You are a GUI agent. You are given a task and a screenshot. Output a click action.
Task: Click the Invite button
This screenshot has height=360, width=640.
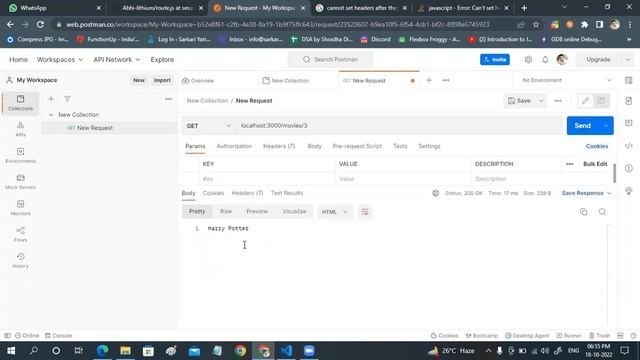click(495, 60)
